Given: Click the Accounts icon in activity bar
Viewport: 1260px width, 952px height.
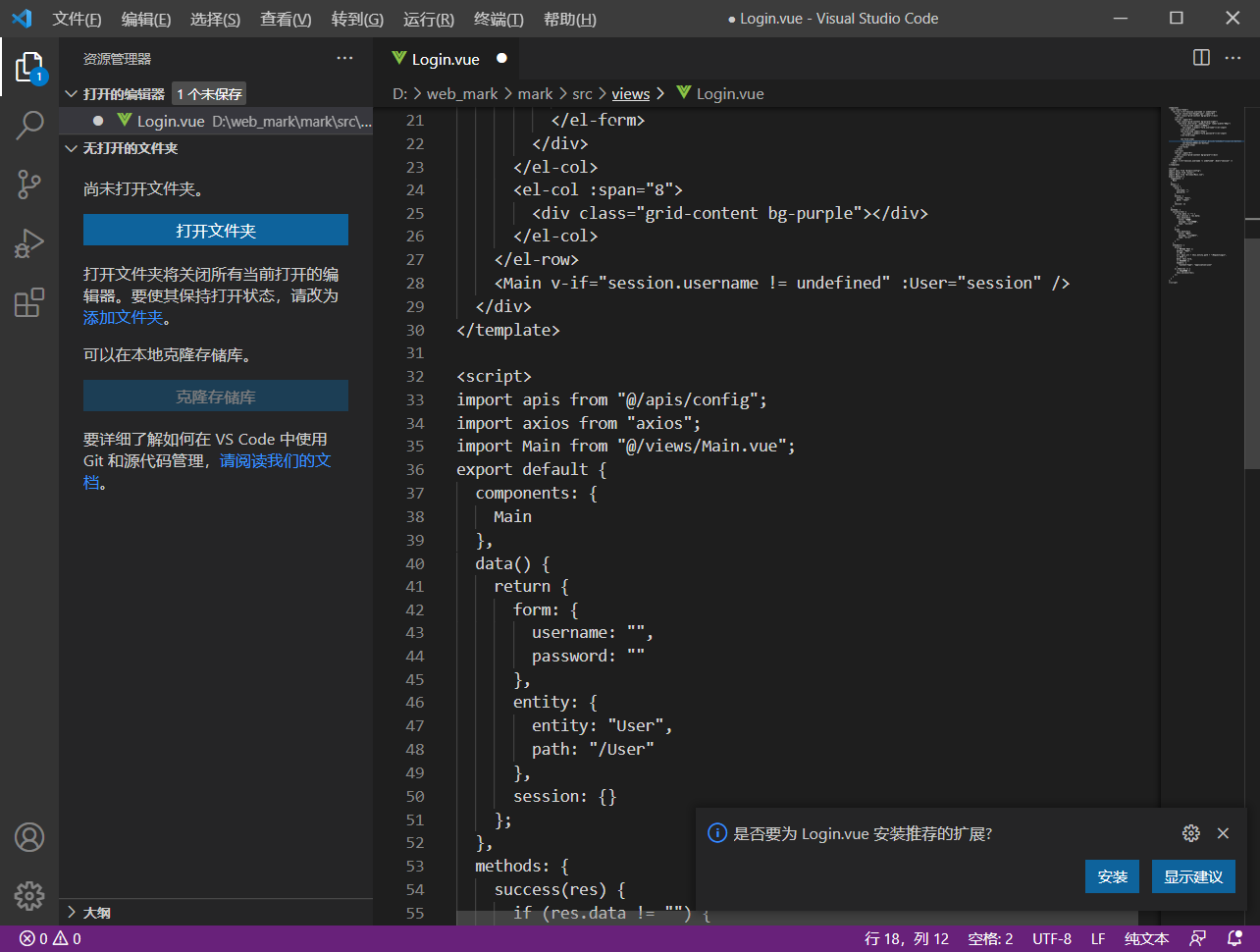Looking at the screenshot, I should pos(29,837).
